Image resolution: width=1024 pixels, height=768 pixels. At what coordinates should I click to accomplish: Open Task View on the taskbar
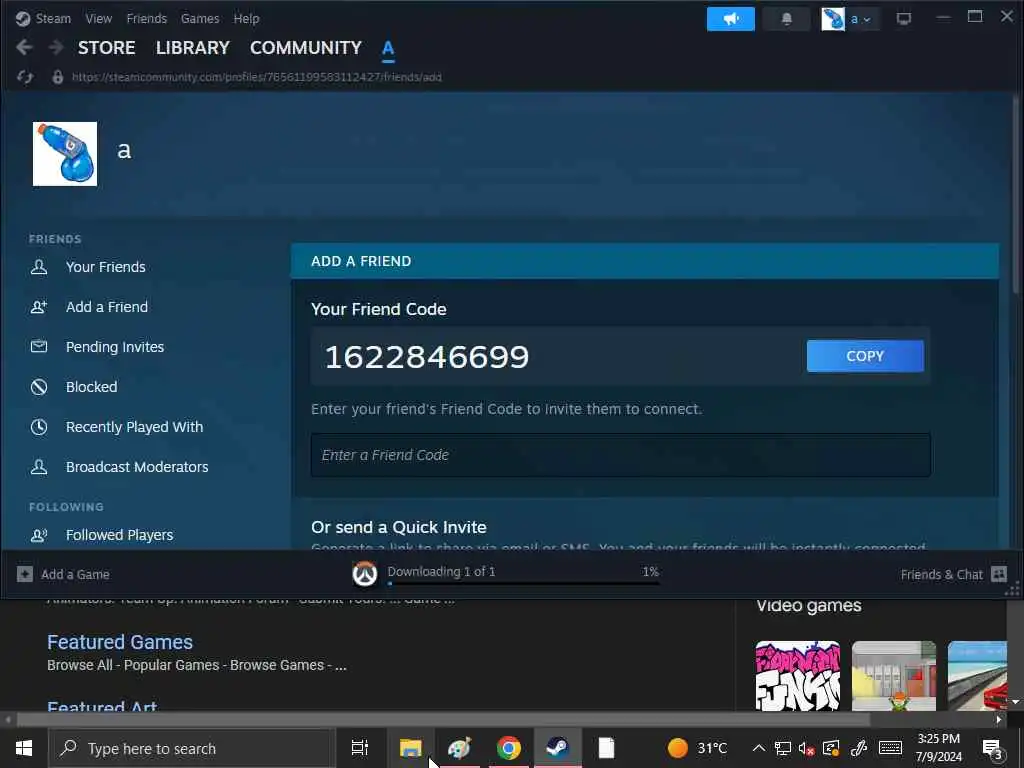(x=360, y=748)
